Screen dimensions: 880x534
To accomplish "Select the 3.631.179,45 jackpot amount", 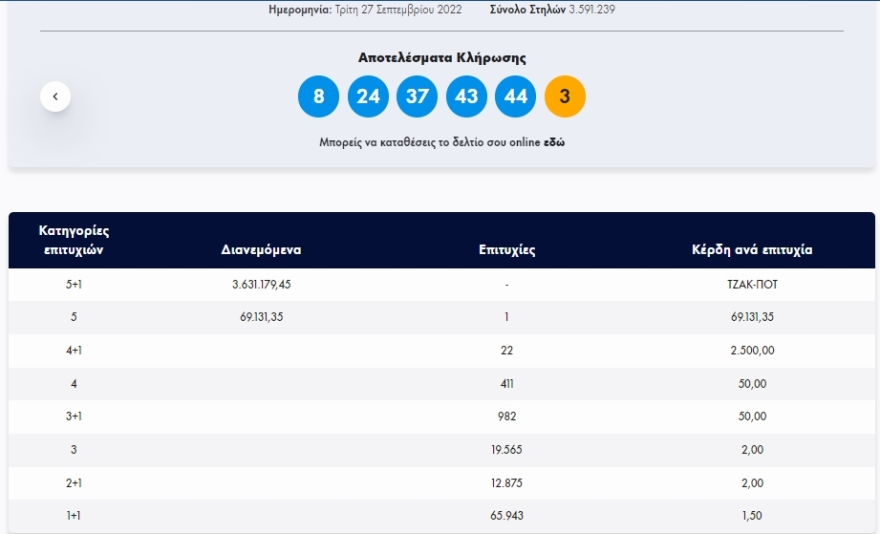I will tap(261, 284).
